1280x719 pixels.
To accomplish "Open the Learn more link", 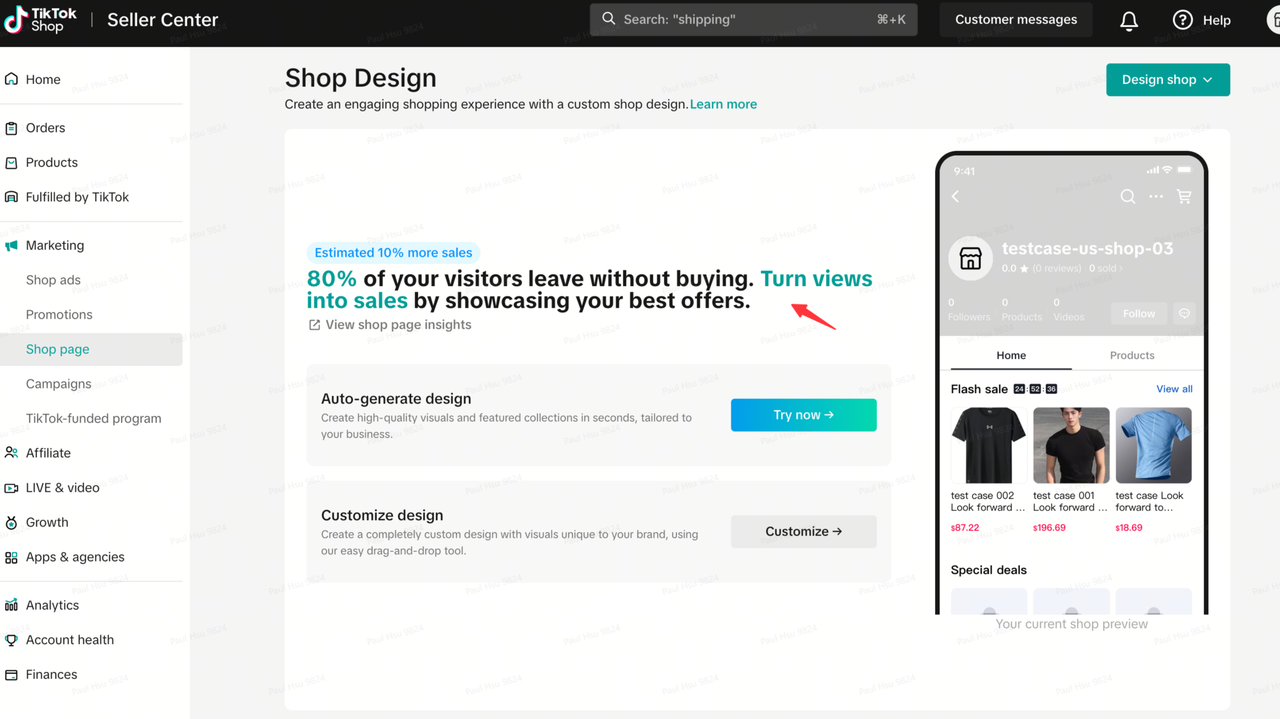I will click(723, 104).
